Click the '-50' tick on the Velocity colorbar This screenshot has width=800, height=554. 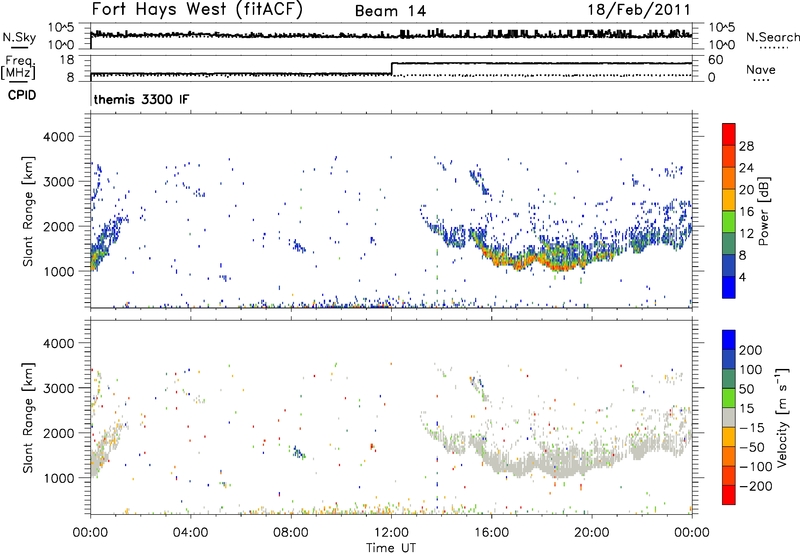pyautogui.click(x=752, y=447)
